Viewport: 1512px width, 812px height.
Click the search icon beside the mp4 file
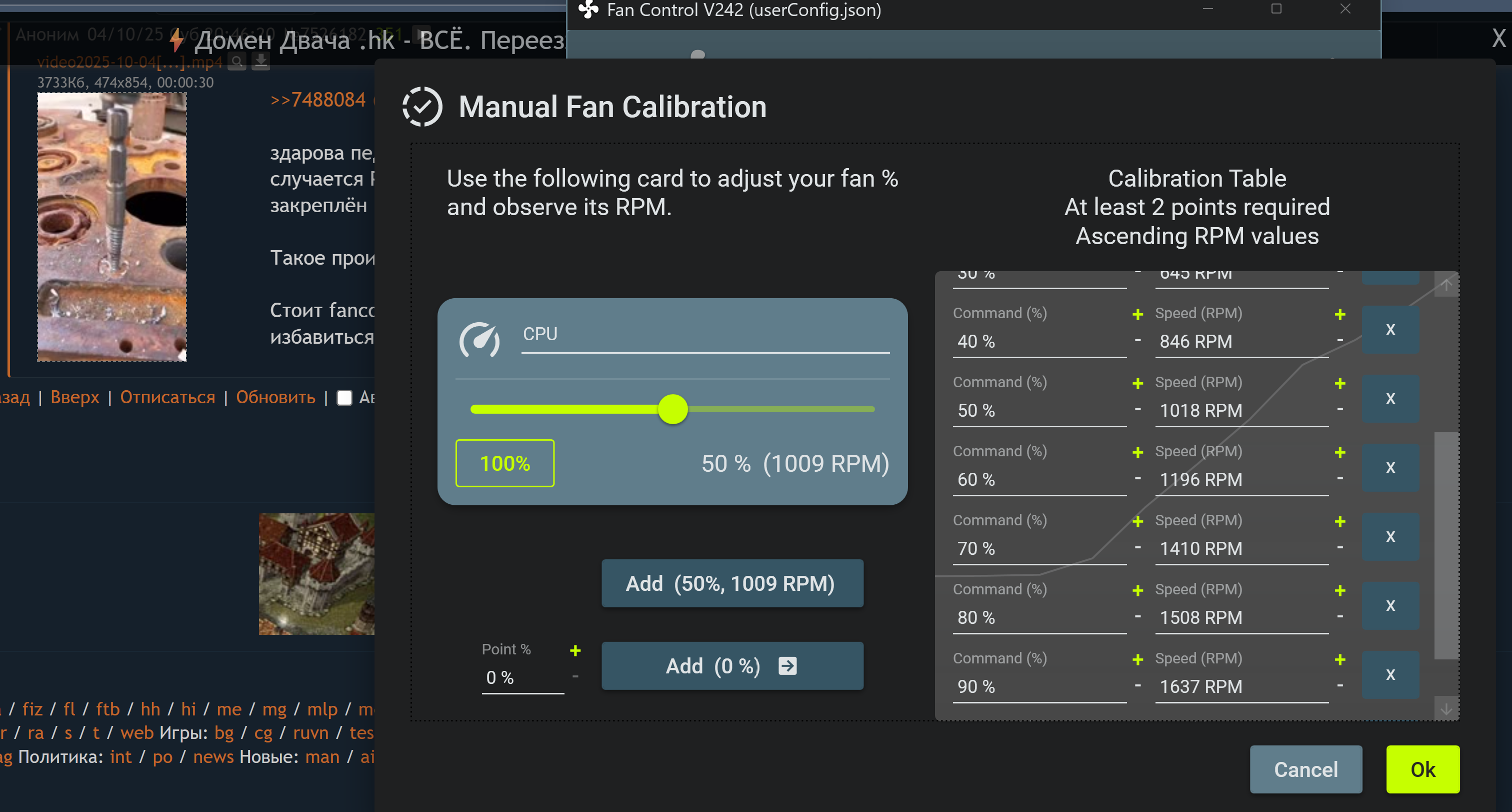237,61
